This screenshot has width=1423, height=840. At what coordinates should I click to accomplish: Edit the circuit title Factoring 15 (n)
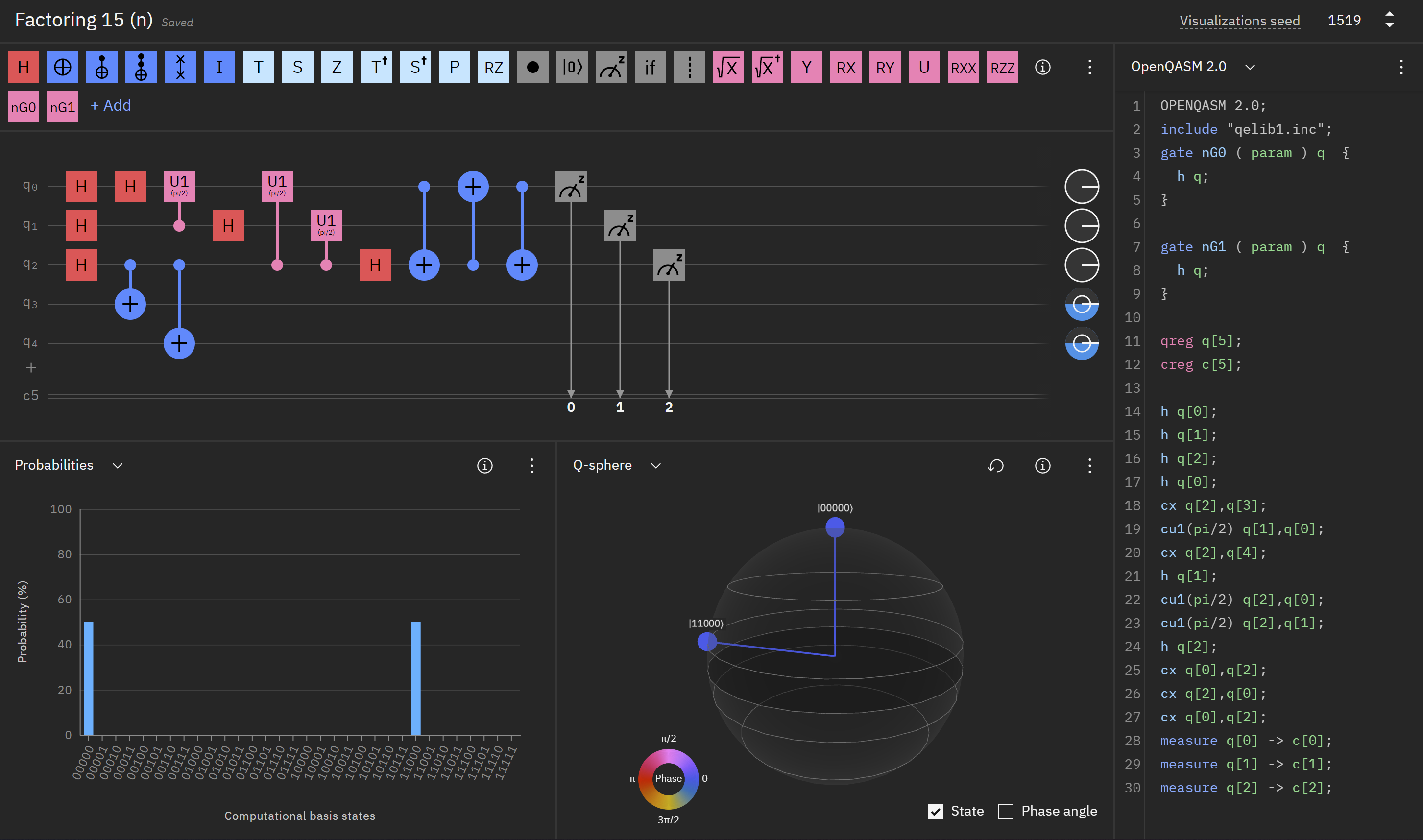84,21
